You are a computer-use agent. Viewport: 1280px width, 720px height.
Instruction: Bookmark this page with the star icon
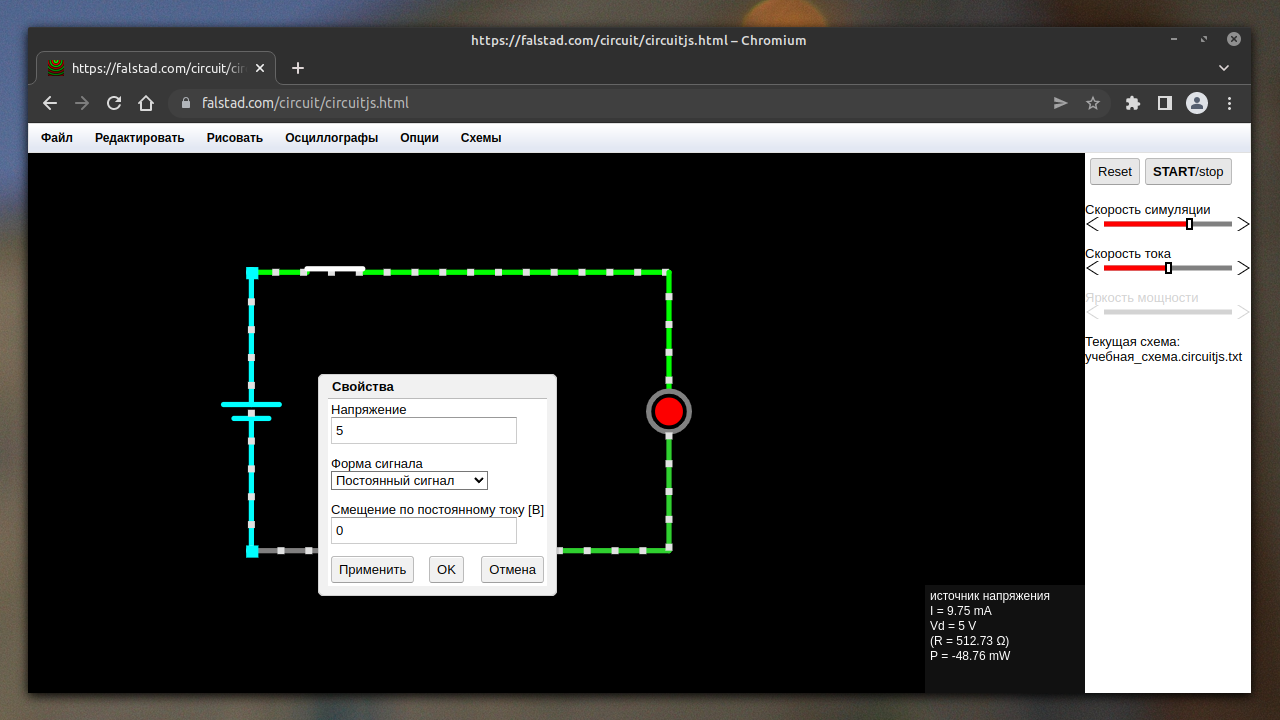pyautogui.click(x=1093, y=103)
